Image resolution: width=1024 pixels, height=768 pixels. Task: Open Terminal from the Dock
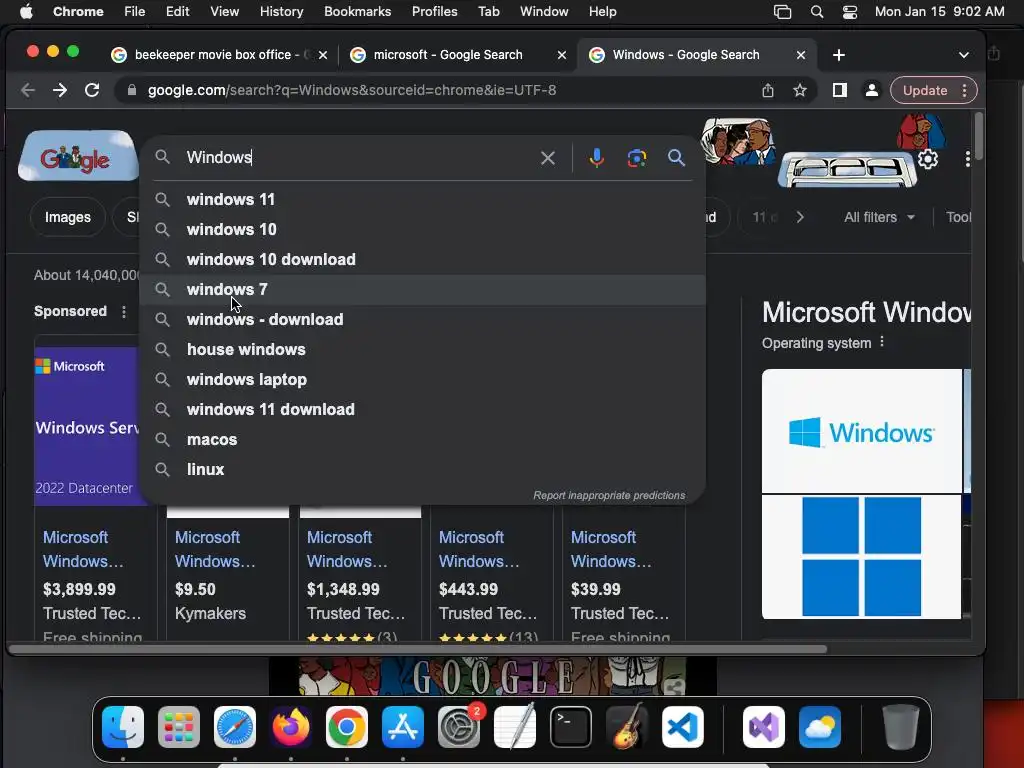(x=571, y=727)
